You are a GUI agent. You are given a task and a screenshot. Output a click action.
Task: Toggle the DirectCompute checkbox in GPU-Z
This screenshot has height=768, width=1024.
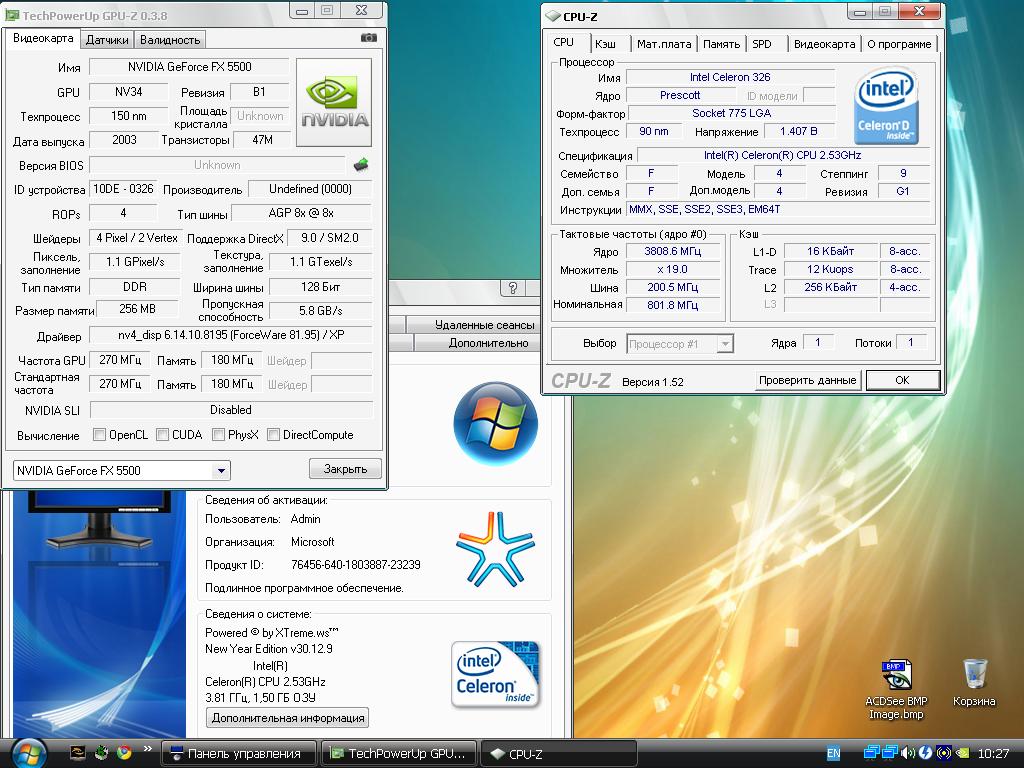[274, 434]
